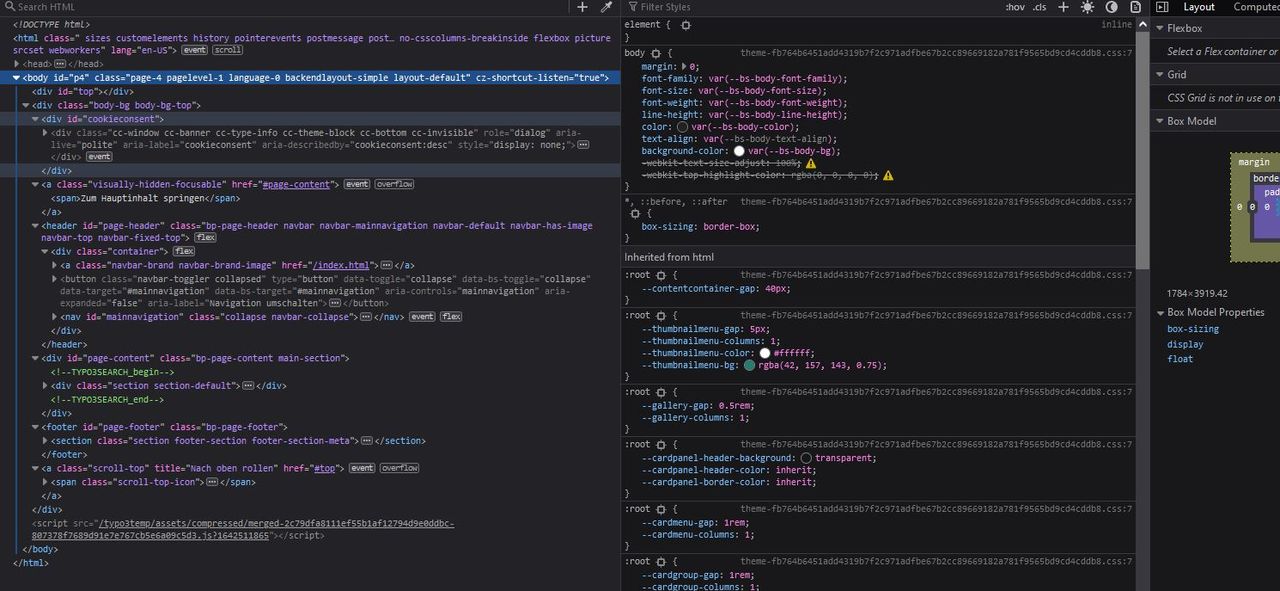The height and width of the screenshot is (591, 1280).
Task: Expand the cc-window div node
Action: click(46, 132)
